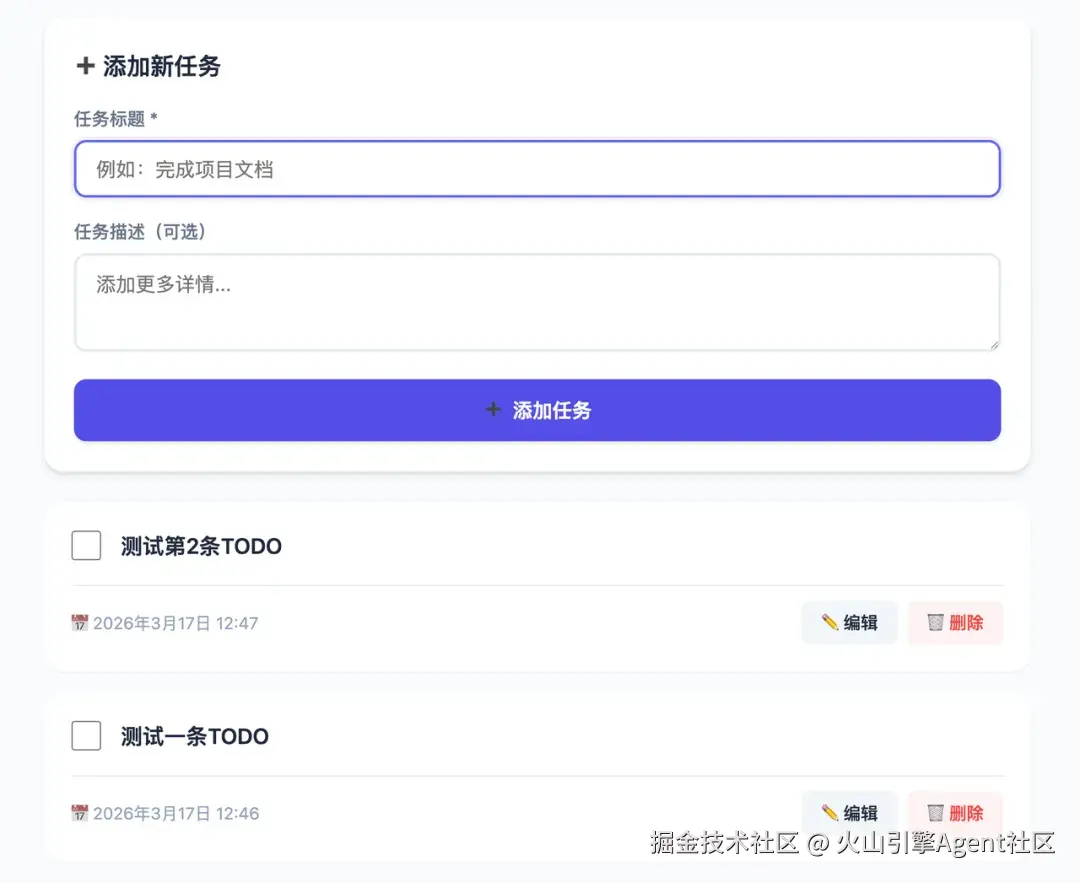1080x883 pixels.
Task: Click into the 任务描述 textarea
Action: pos(537,302)
